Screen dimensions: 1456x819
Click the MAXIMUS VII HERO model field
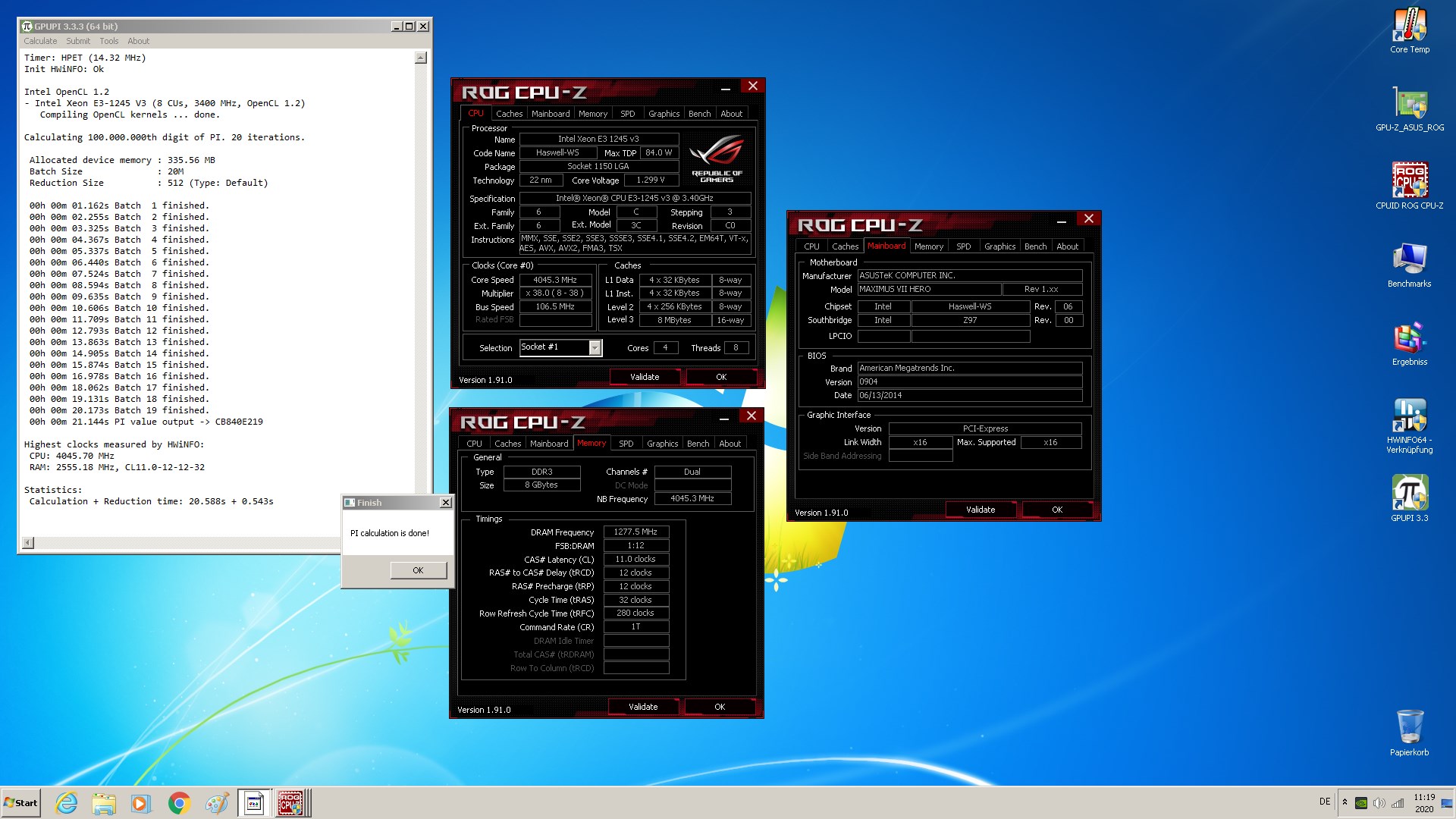pos(929,290)
